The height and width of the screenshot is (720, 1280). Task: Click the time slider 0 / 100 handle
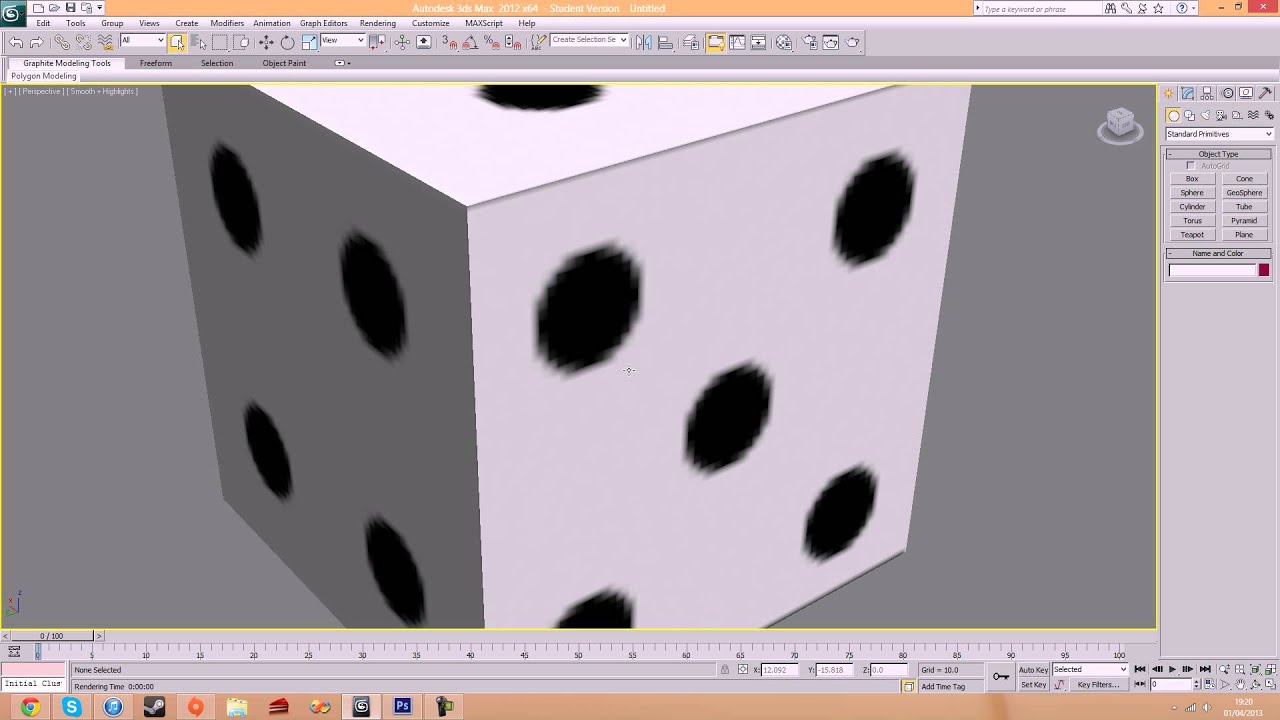[51, 636]
